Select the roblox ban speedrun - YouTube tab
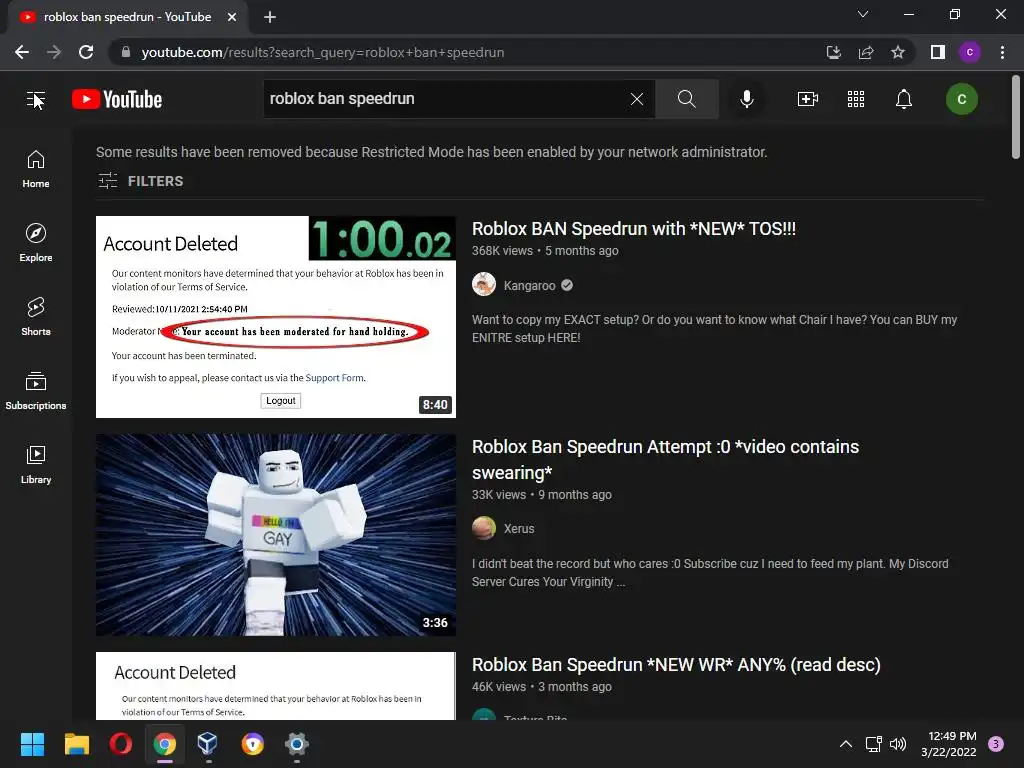Viewport: 1024px width, 768px height. pyautogui.click(x=127, y=17)
